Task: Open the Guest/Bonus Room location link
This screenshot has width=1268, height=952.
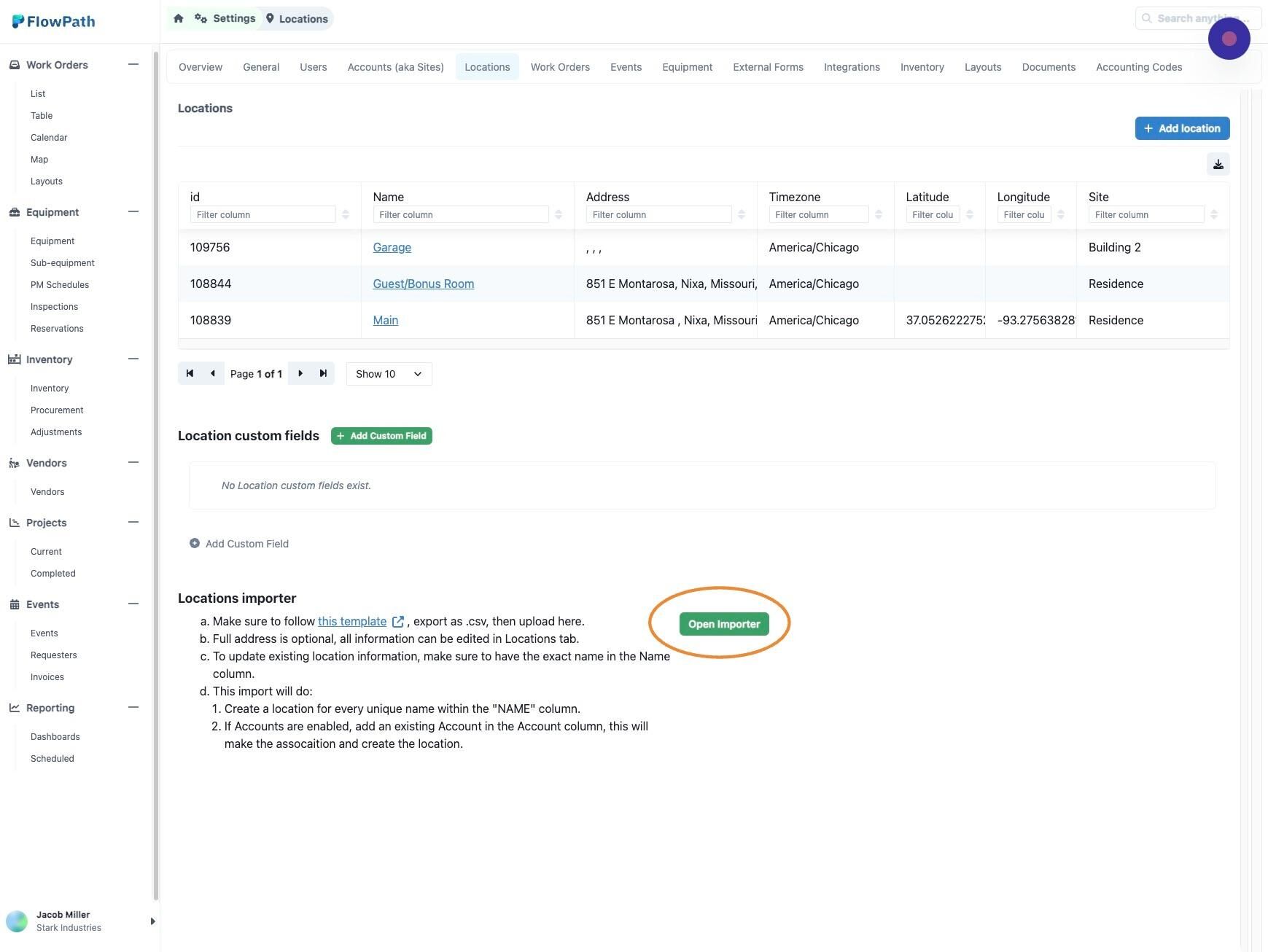Action: (424, 284)
